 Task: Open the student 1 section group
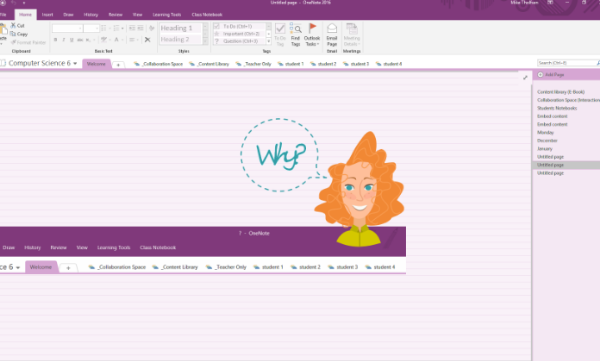point(291,64)
